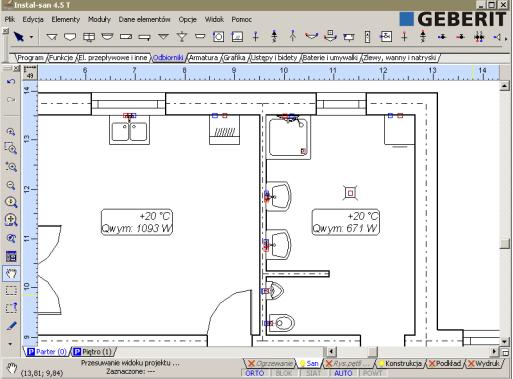This screenshot has width=513, height=379.
Task: Open the Ustępy i bidety tab
Action: pos(274,58)
